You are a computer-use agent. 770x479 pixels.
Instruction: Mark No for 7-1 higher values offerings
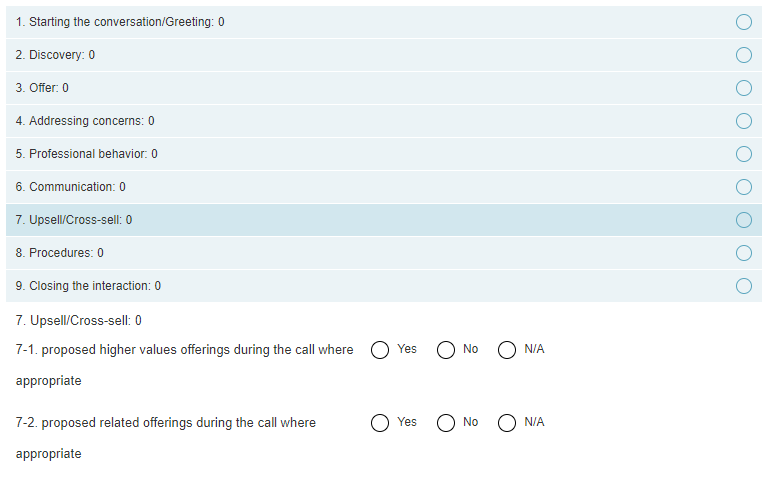tap(445, 350)
